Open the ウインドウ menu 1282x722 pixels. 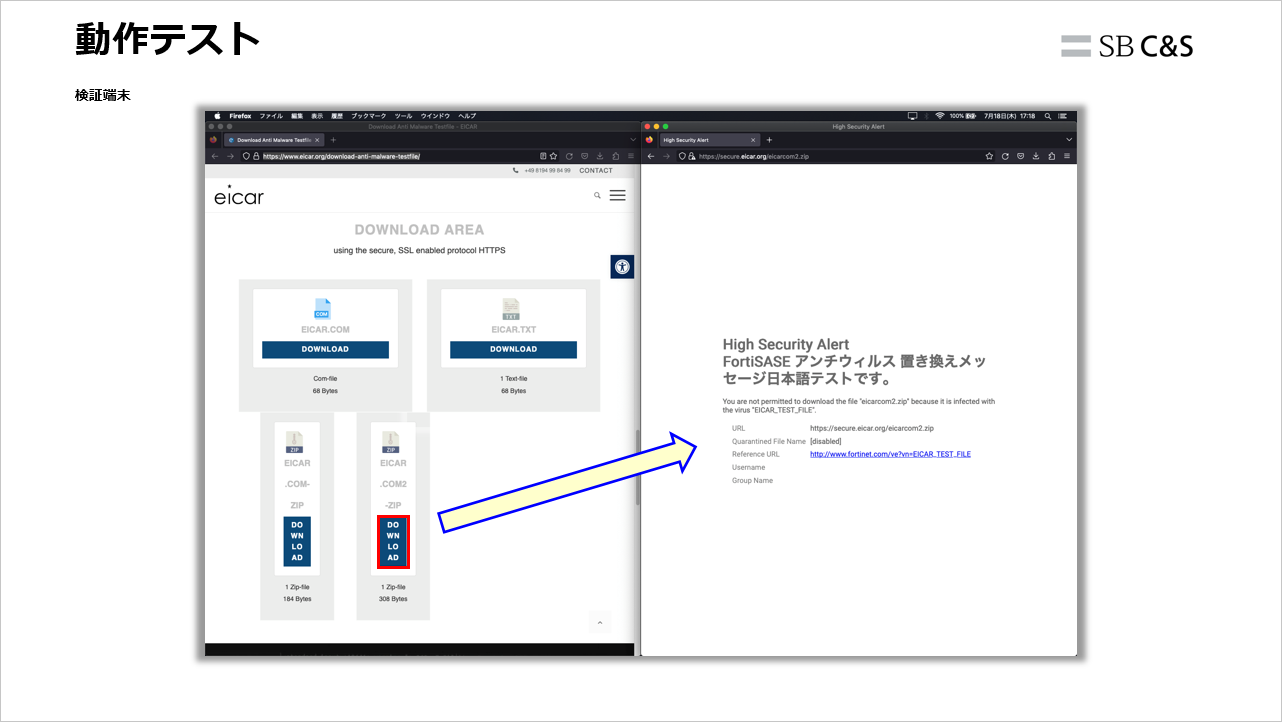click(435, 116)
